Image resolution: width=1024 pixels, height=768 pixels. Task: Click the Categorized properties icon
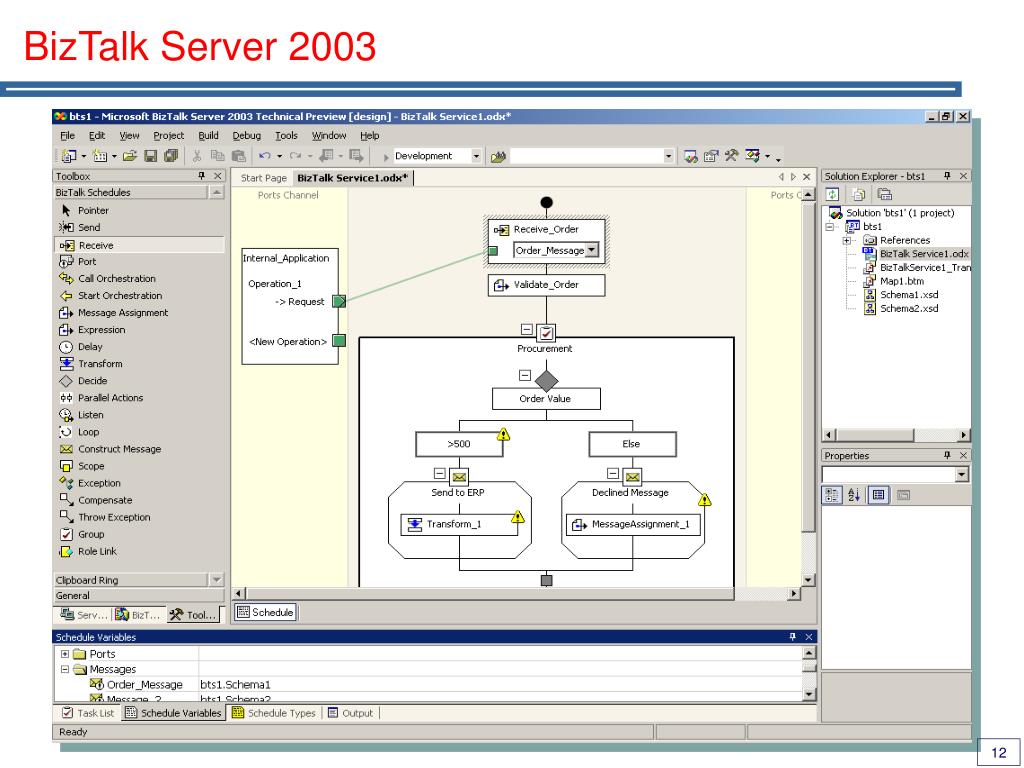tap(832, 495)
